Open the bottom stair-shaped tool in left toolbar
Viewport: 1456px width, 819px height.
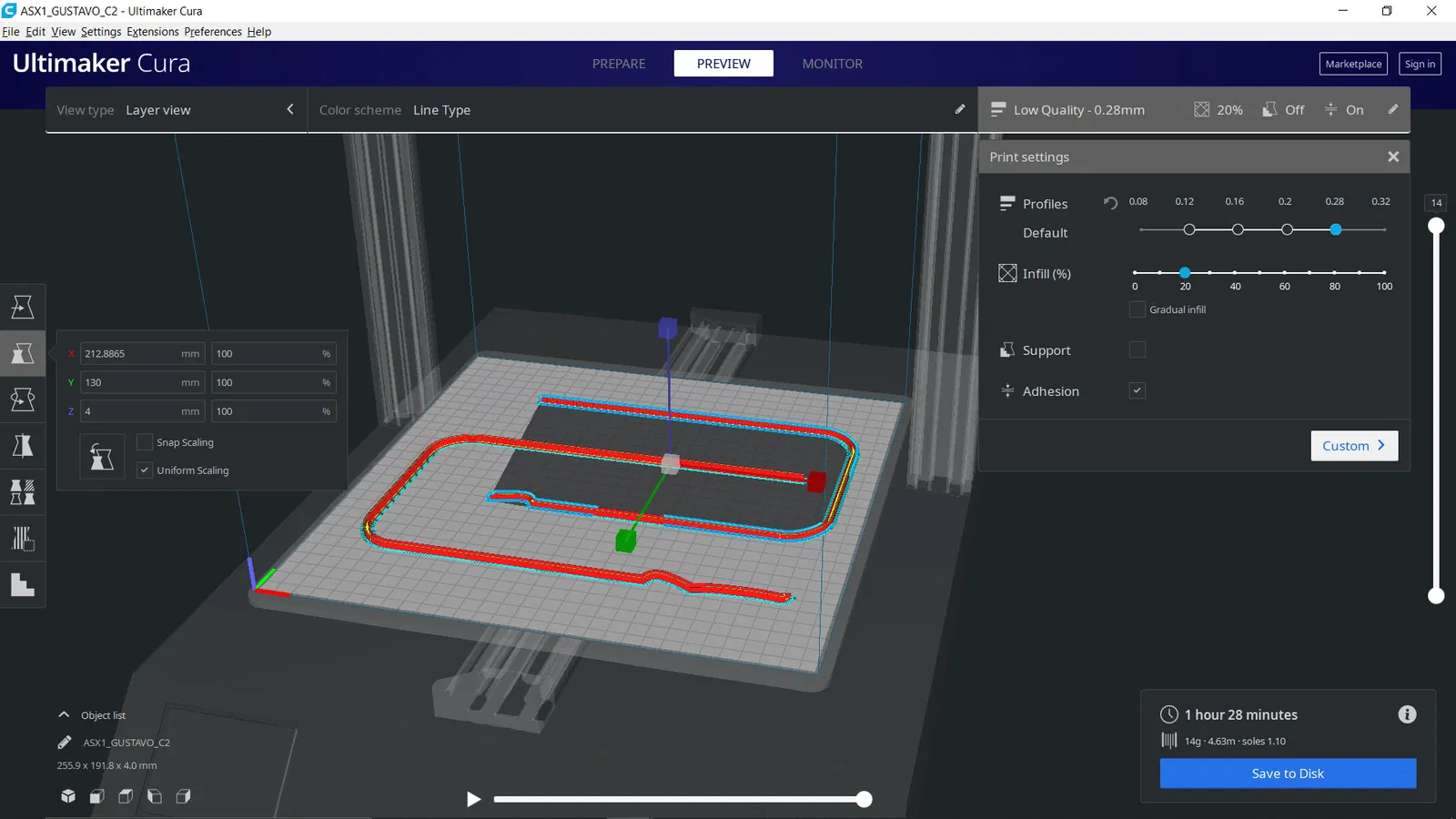click(x=23, y=585)
